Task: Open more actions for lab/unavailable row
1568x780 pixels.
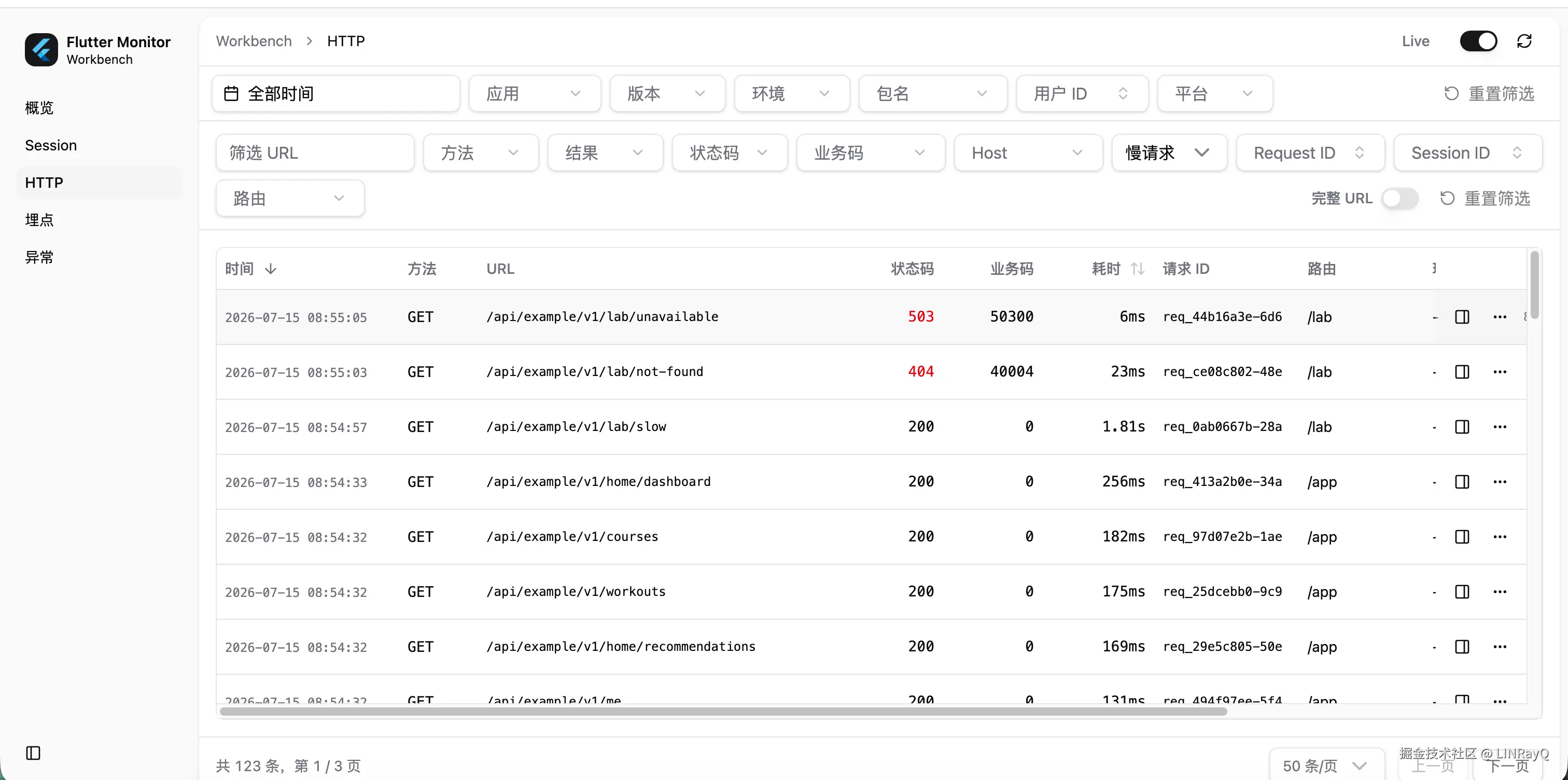Action: pyautogui.click(x=1500, y=317)
